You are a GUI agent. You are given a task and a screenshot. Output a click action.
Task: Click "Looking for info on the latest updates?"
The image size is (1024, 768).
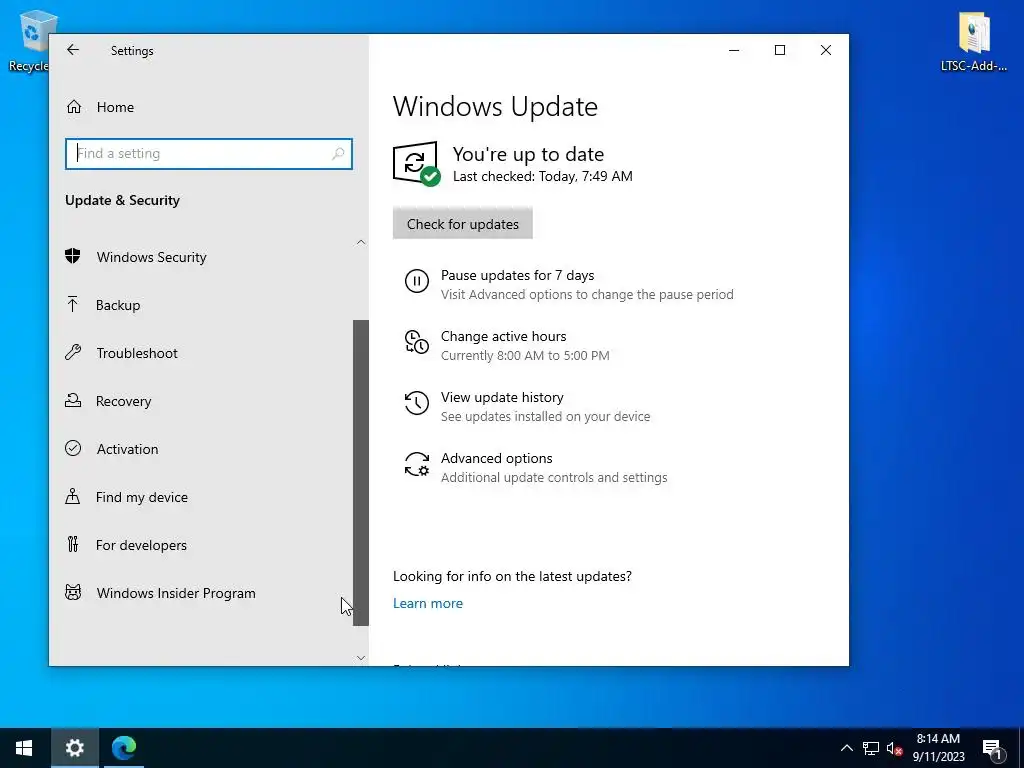(x=513, y=576)
